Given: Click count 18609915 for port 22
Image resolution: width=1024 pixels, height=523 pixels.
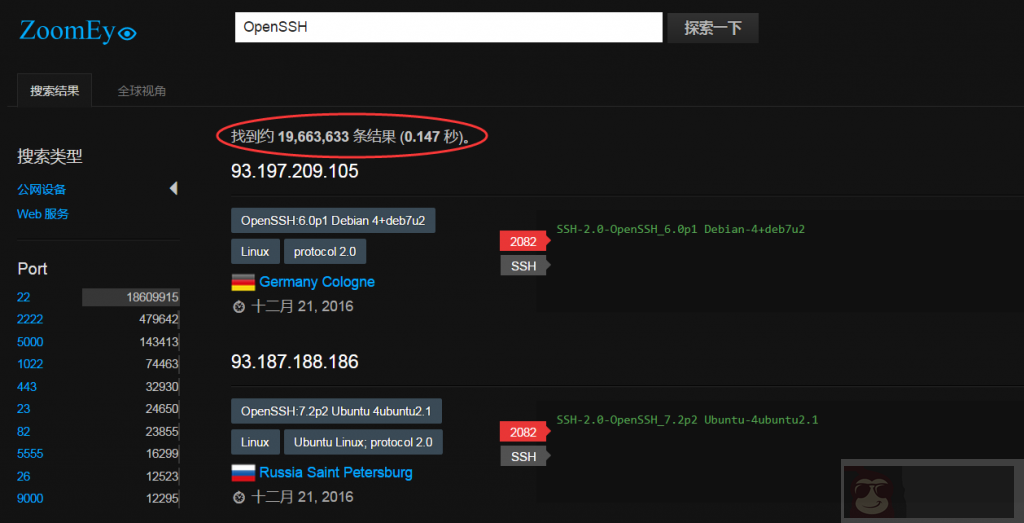Looking at the screenshot, I should 153,297.
